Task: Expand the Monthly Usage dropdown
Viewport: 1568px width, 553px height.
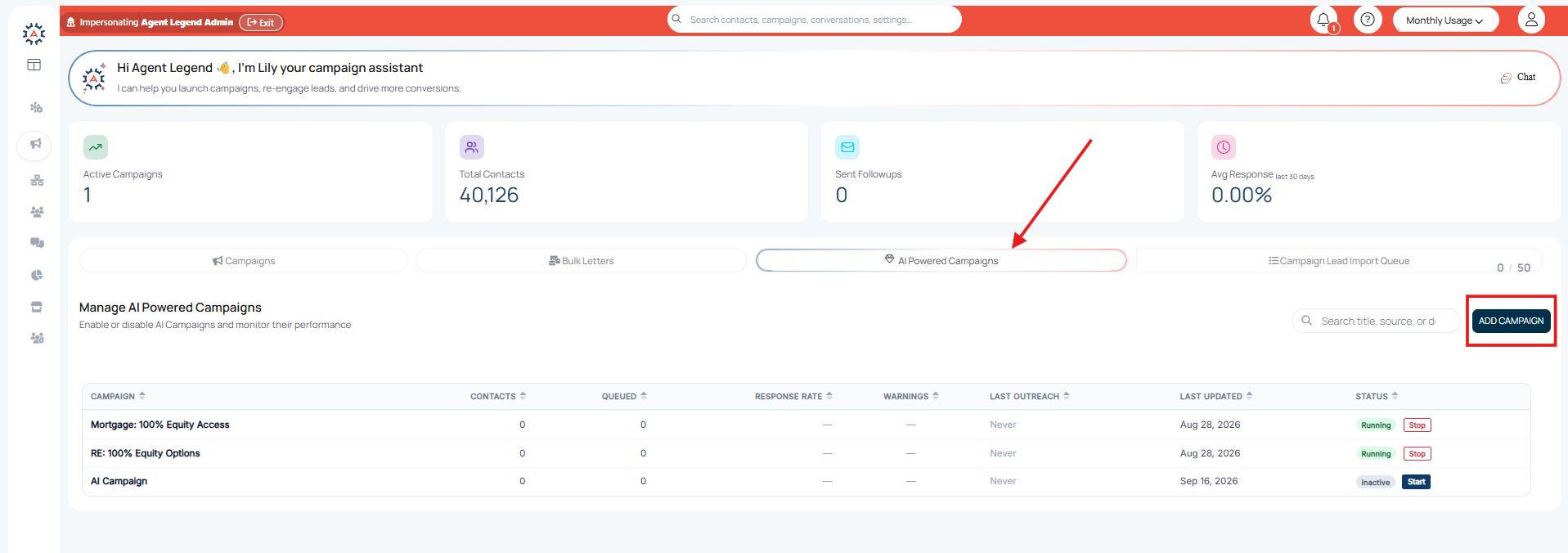Action: click(x=1445, y=20)
